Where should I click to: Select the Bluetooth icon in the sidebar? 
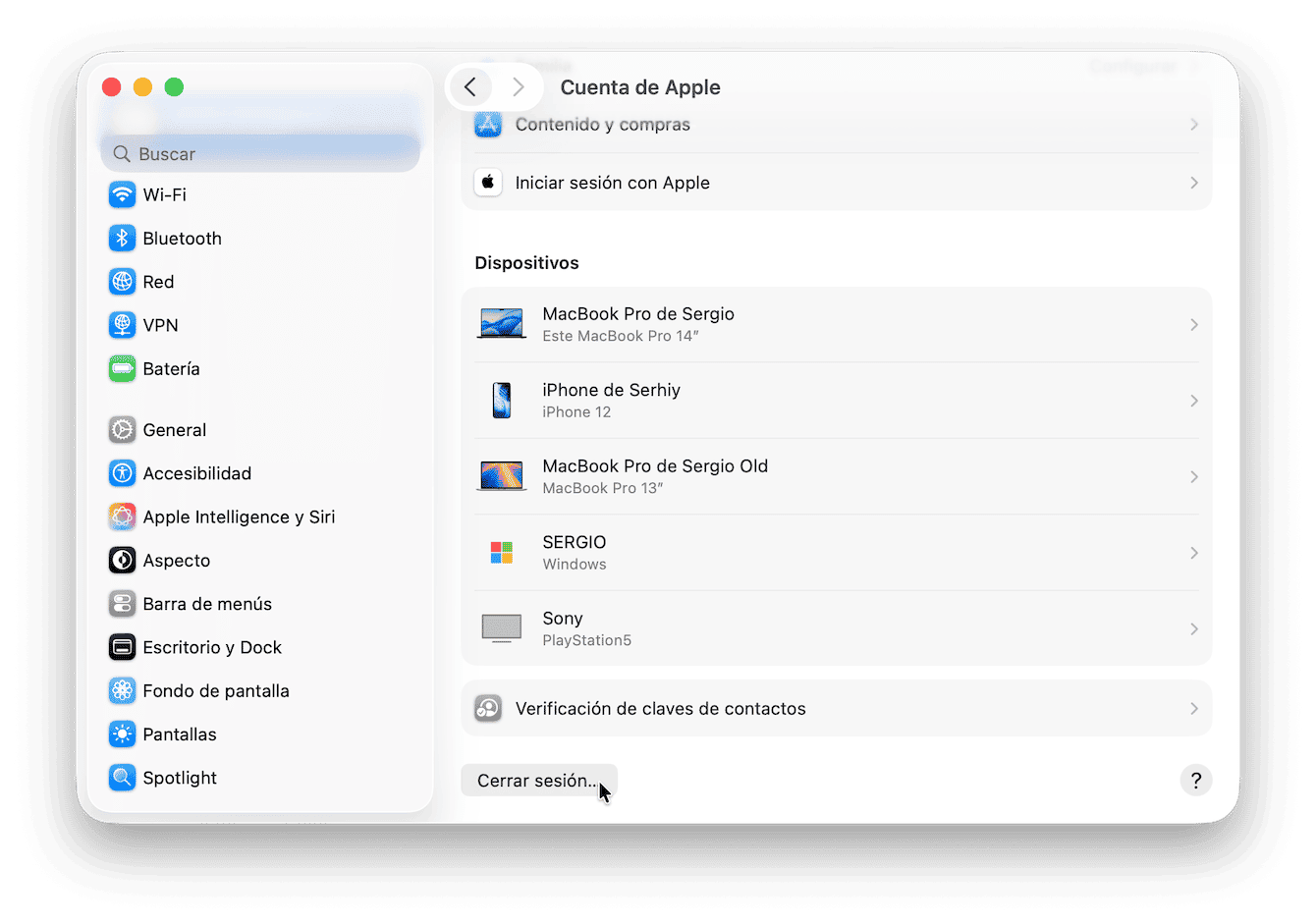coord(122,238)
